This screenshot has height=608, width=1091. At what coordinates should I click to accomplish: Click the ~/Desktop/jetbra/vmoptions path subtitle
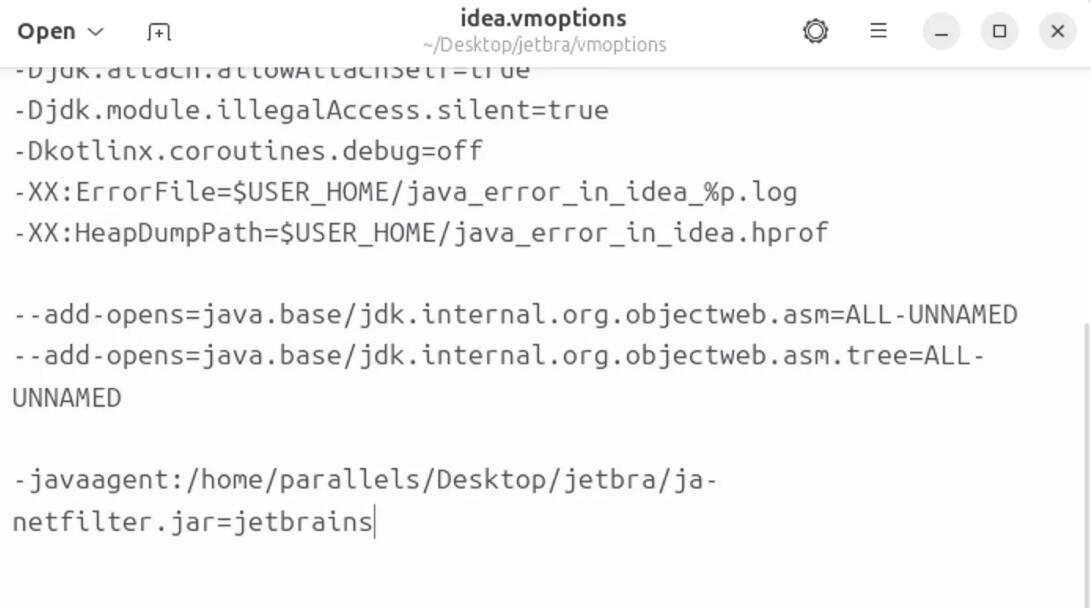point(544,45)
